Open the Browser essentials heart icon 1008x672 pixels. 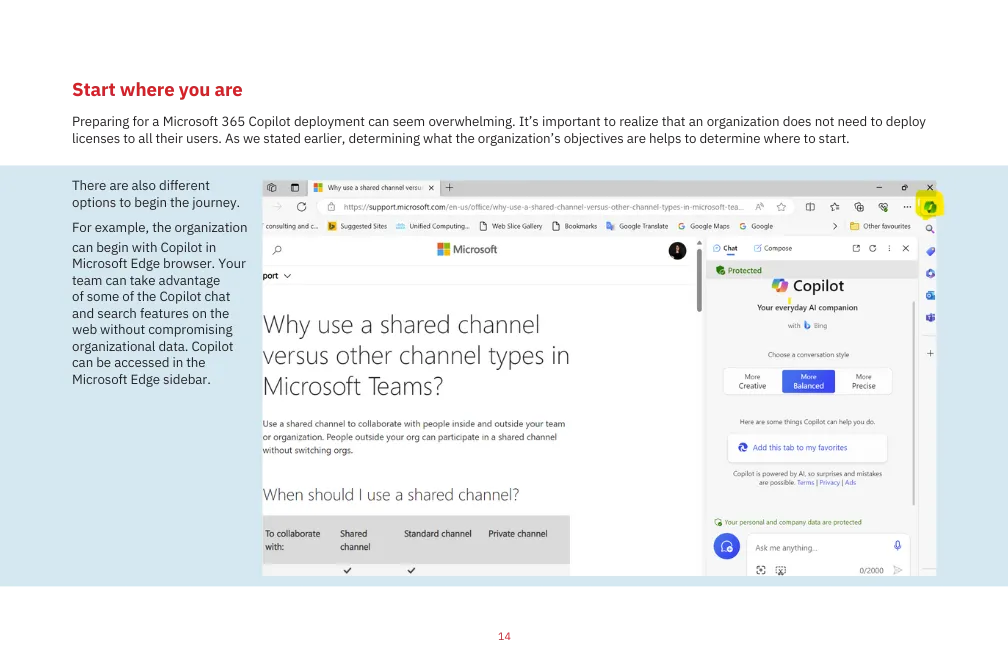tap(883, 207)
